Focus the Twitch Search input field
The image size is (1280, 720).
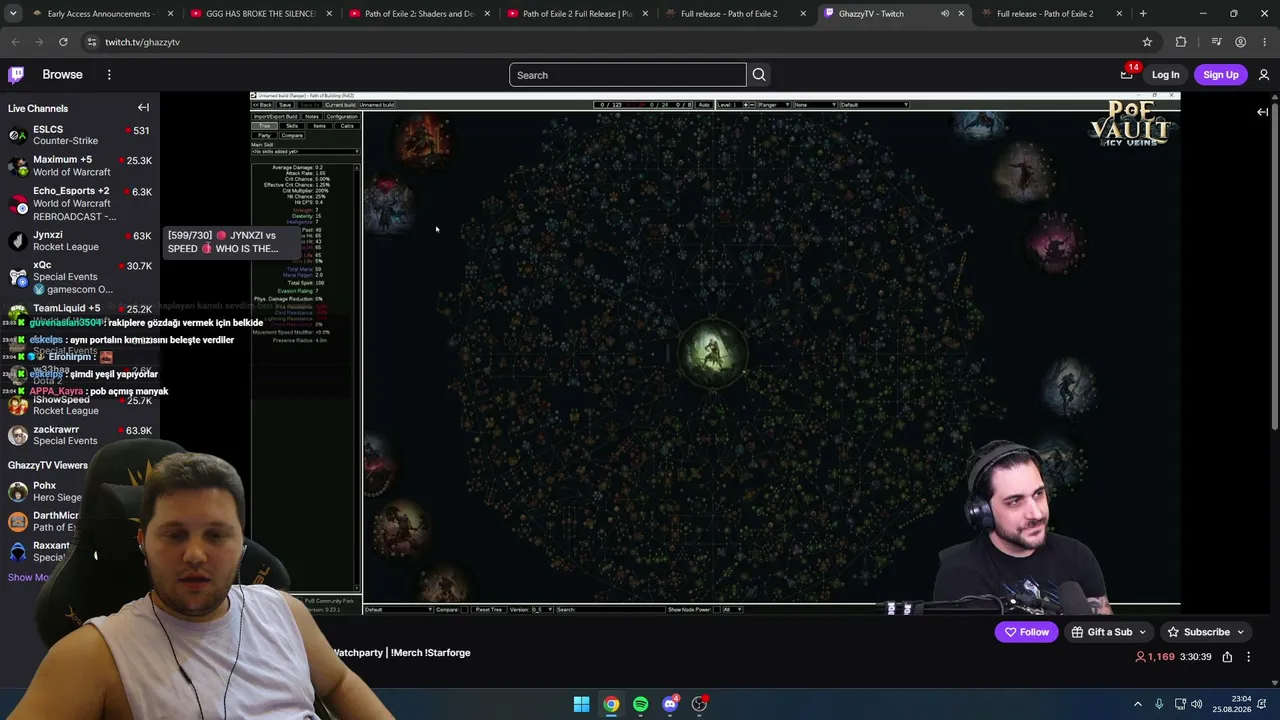point(628,75)
